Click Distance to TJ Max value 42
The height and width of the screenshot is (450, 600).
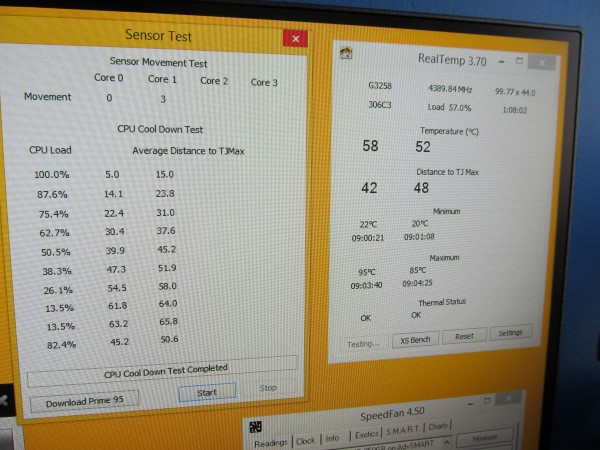pyautogui.click(x=369, y=188)
